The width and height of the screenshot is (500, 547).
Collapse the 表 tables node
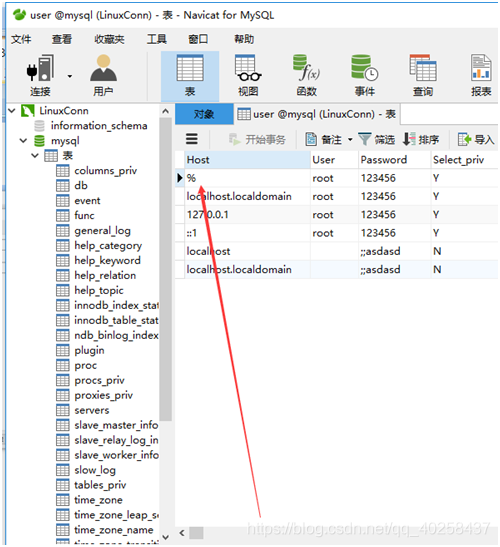[35, 156]
